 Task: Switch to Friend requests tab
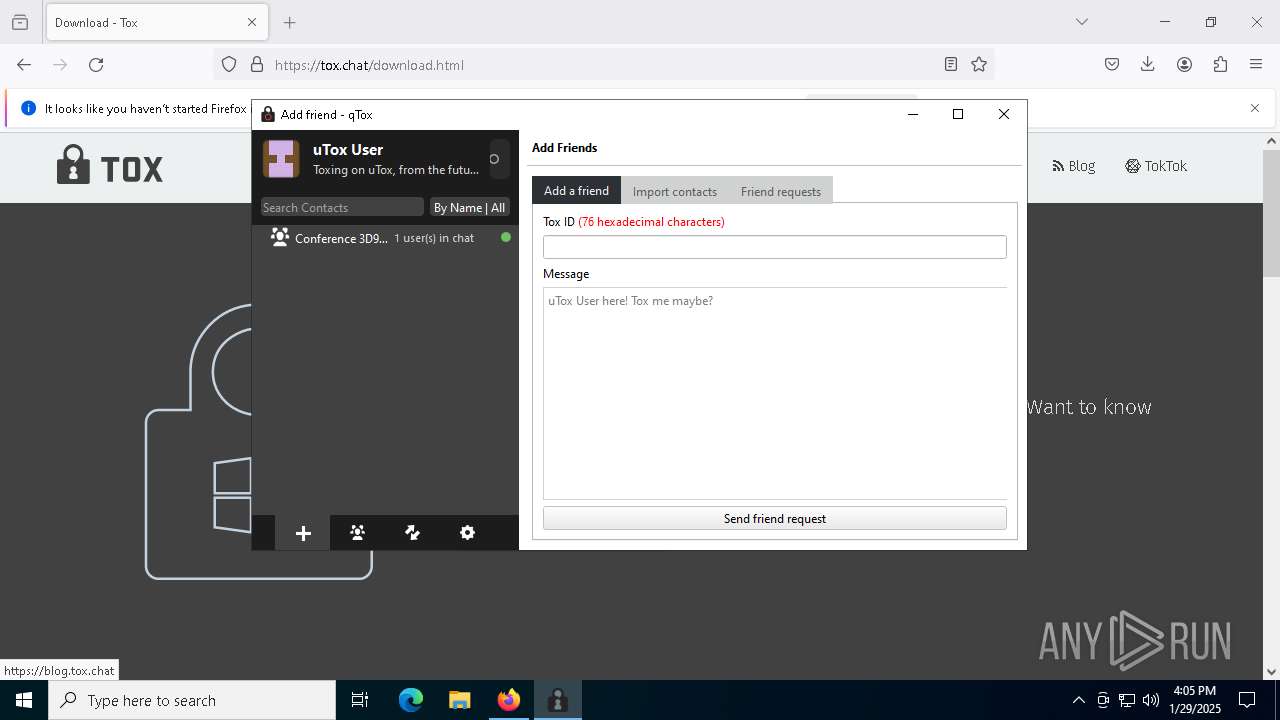coord(781,191)
